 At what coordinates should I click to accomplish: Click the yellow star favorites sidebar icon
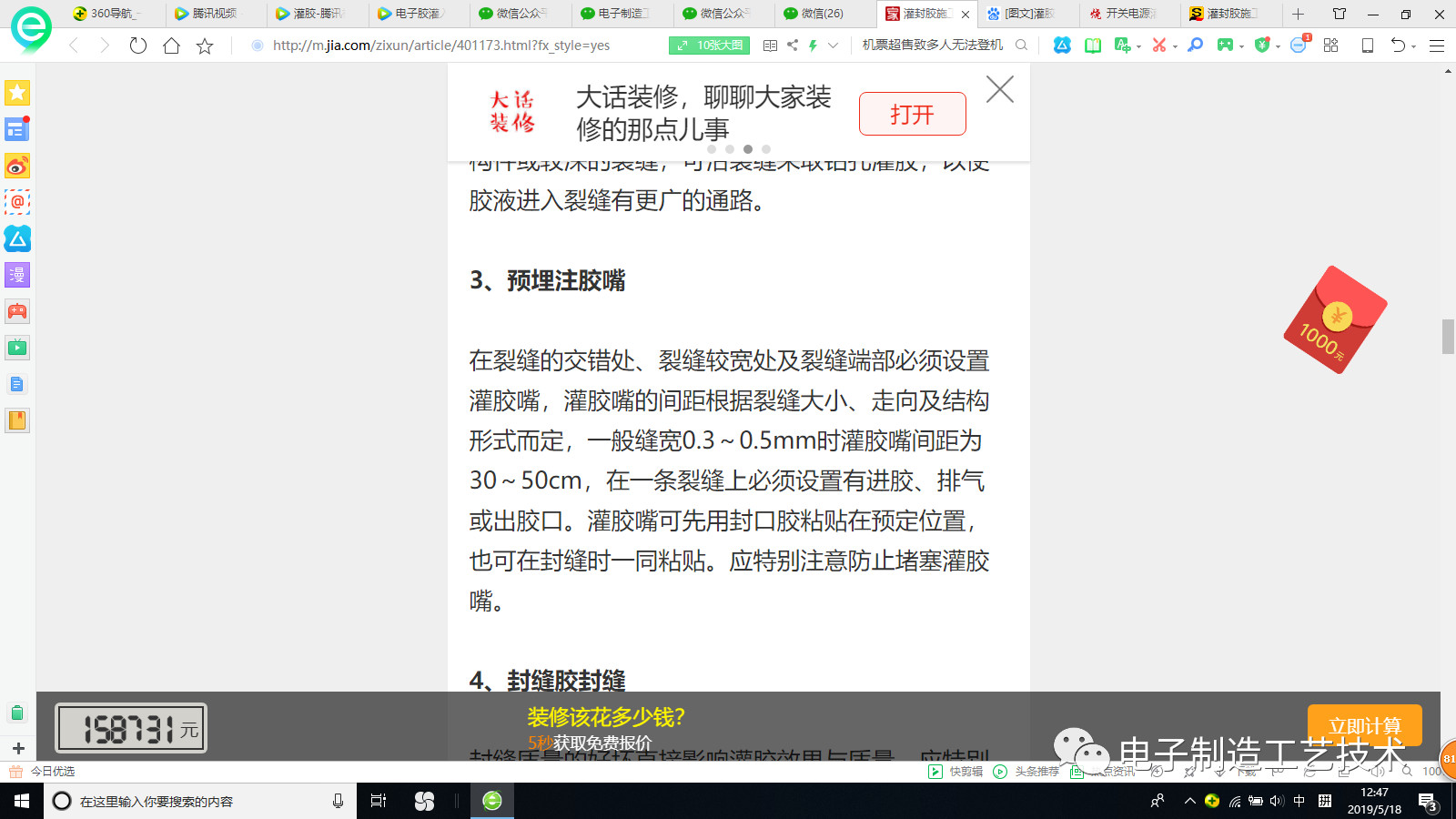tap(17, 93)
